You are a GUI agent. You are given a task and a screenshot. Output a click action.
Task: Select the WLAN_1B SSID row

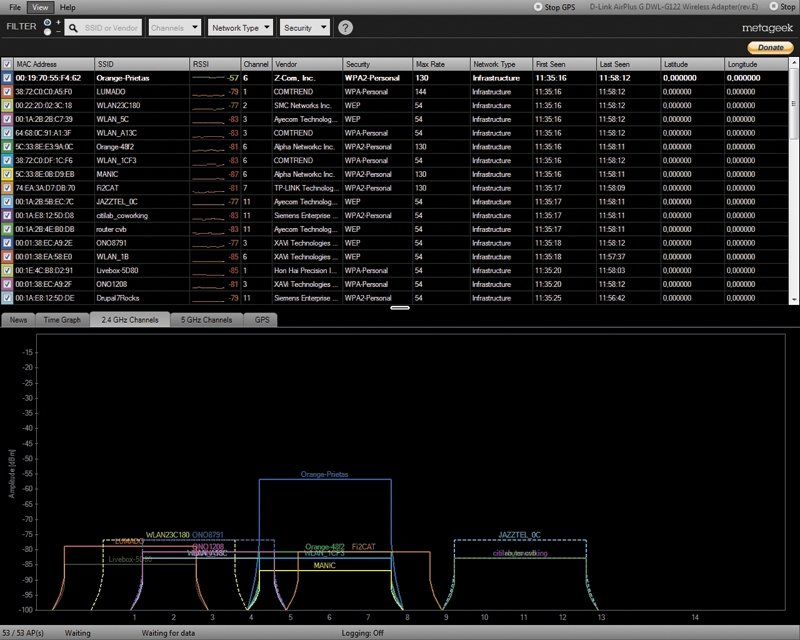pyautogui.click(x=112, y=257)
